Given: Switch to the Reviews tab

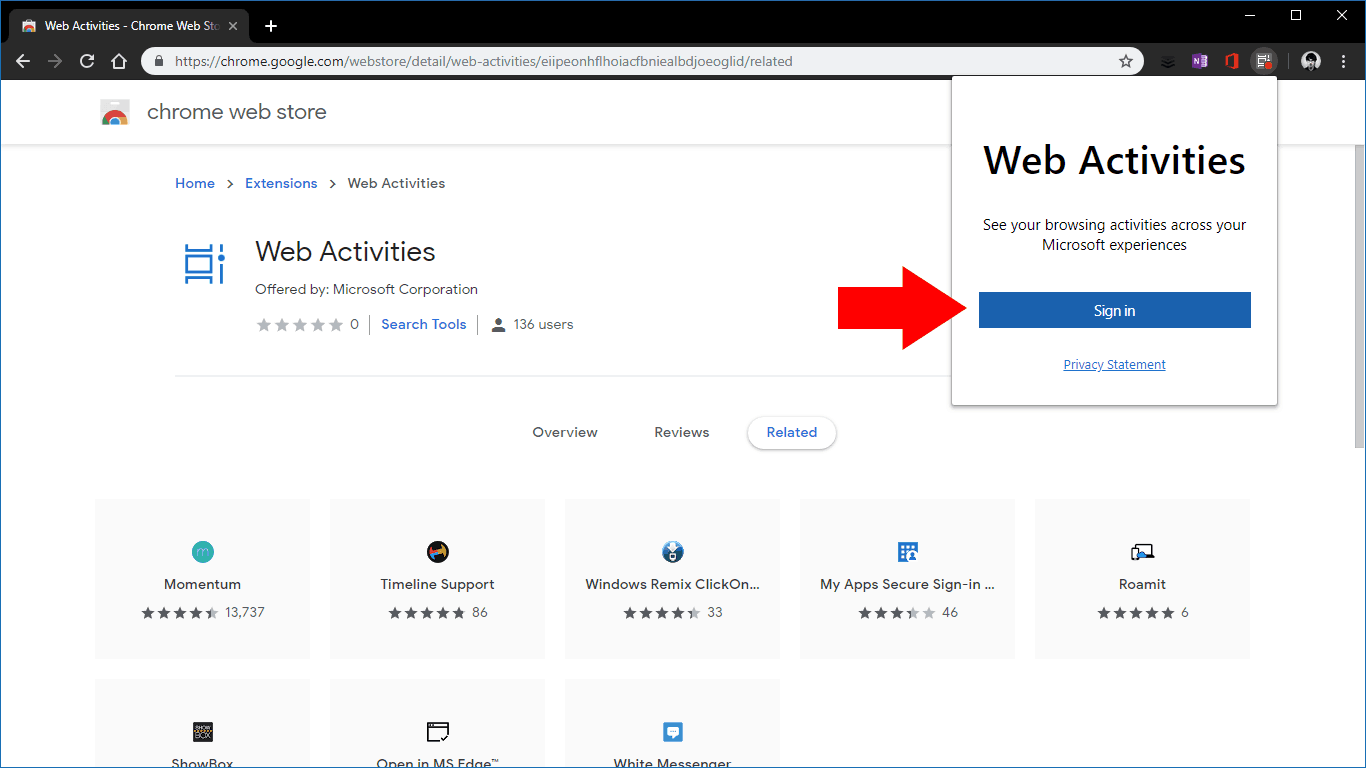Looking at the screenshot, I should coord(682,432).
